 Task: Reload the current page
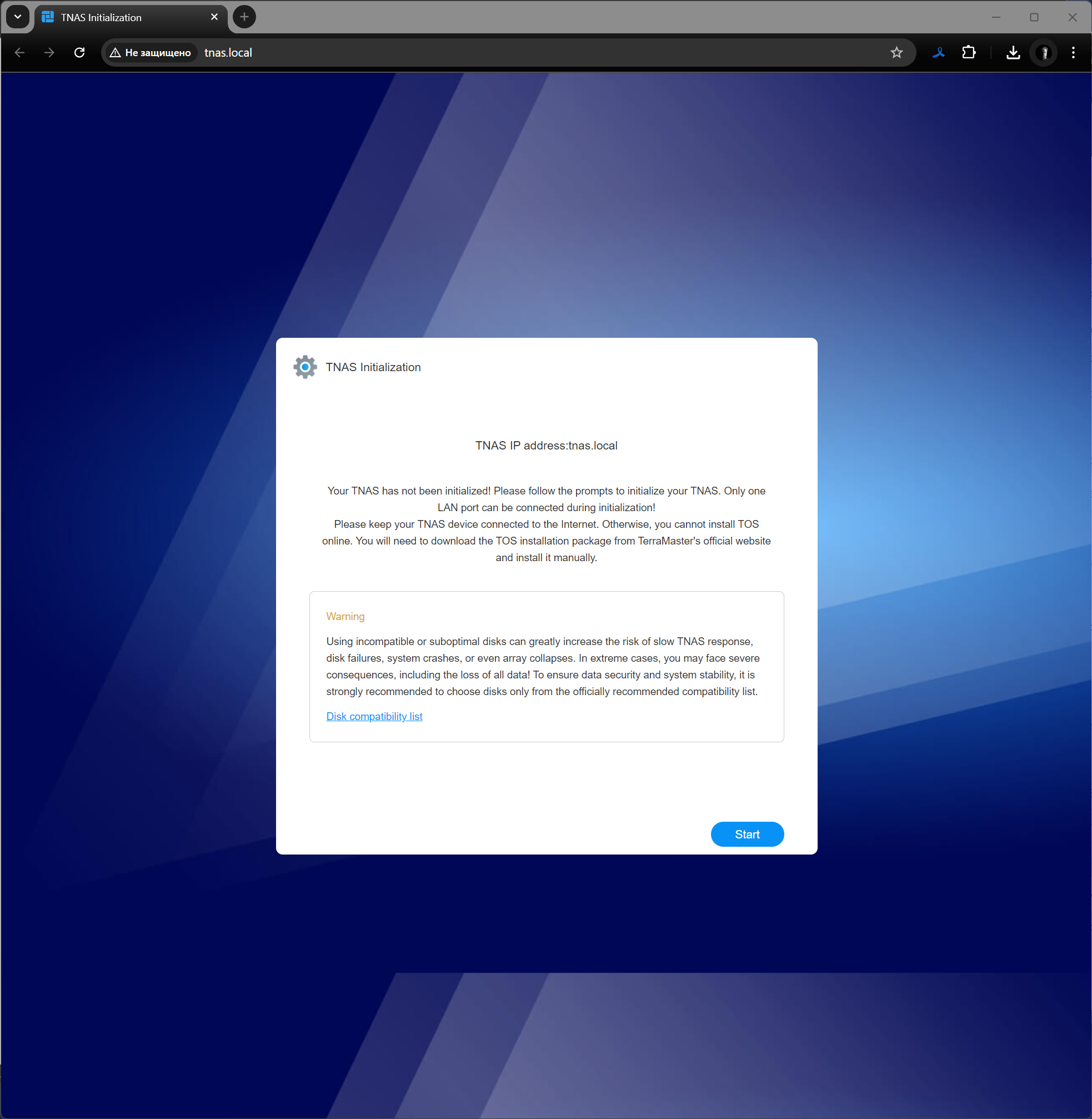80,53
